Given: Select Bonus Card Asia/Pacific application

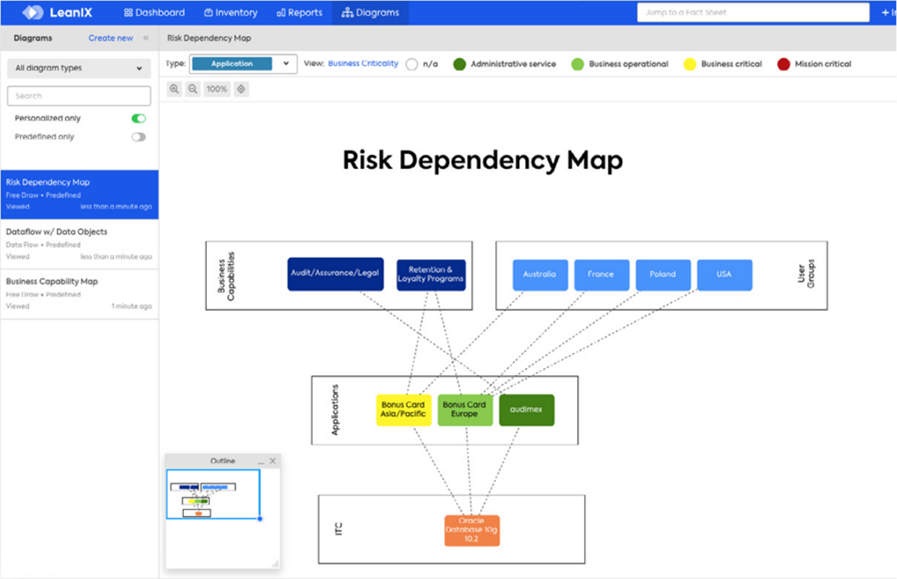Looking at the screenshot, I should (403, 410).
